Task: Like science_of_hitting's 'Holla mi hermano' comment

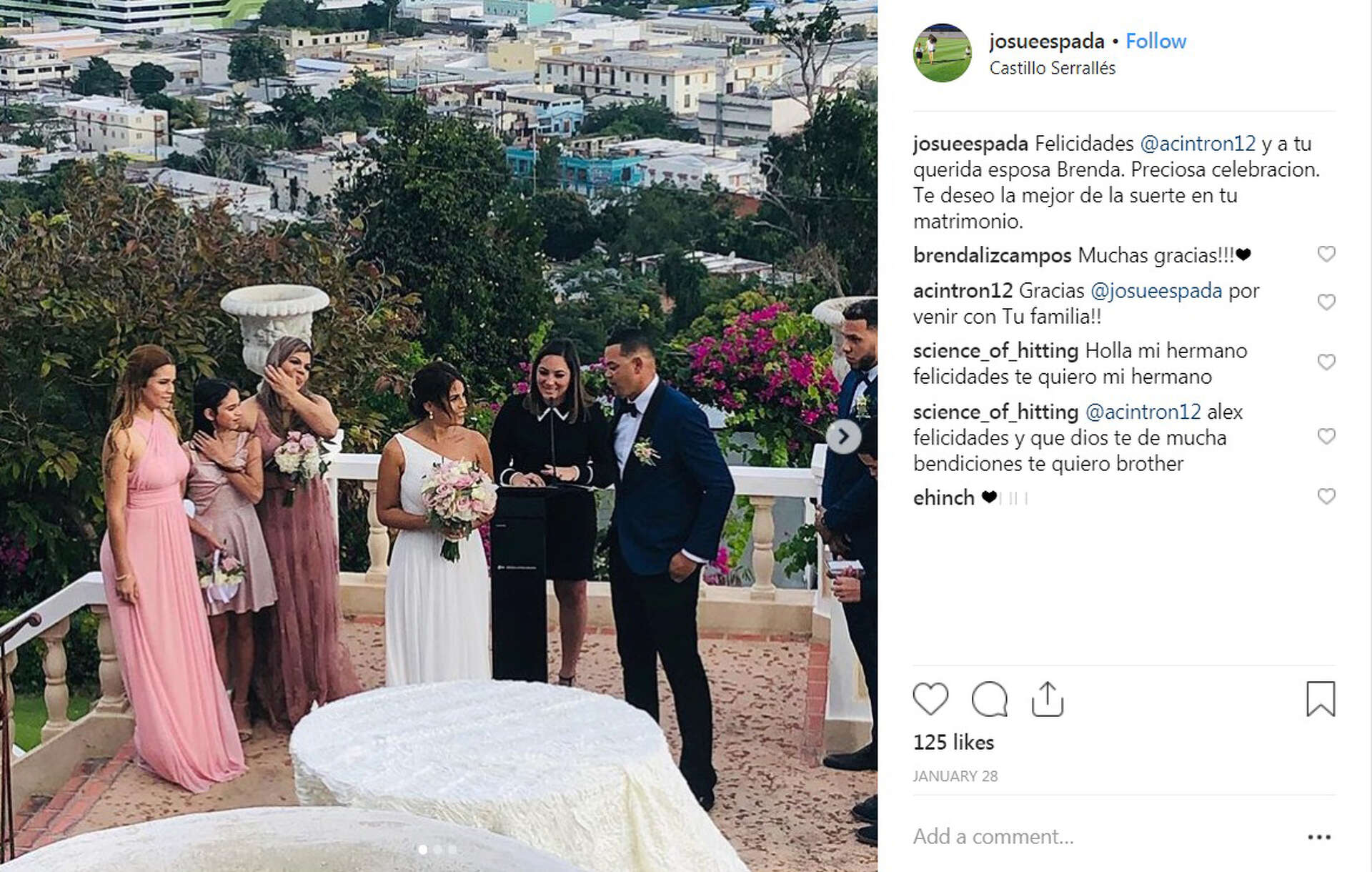Action: [x=1326, y=362]
